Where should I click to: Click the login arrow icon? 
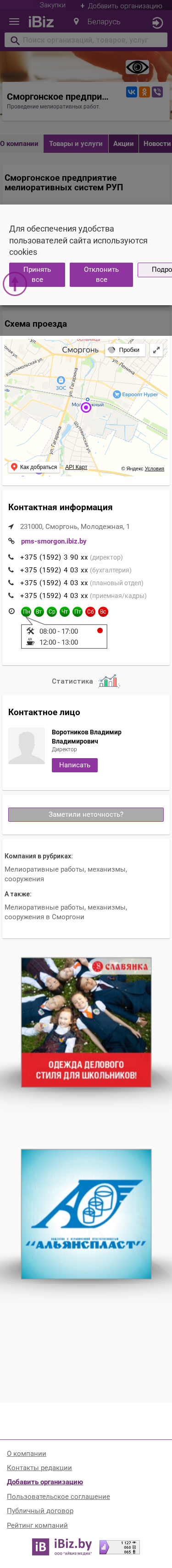pyautogui.click(x=157, y=22)
